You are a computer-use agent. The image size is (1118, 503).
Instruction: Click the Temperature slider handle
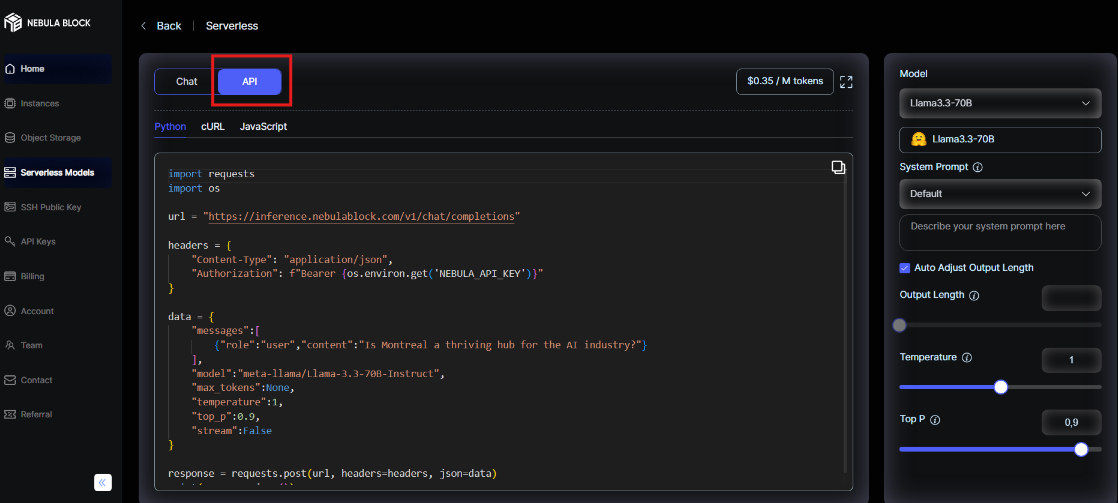[1000, 387]
